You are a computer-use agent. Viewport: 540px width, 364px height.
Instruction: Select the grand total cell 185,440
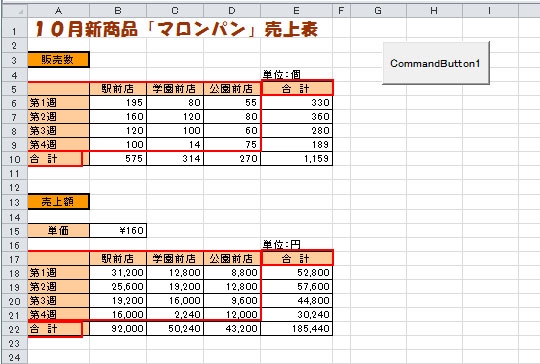(x=297, y=329)
